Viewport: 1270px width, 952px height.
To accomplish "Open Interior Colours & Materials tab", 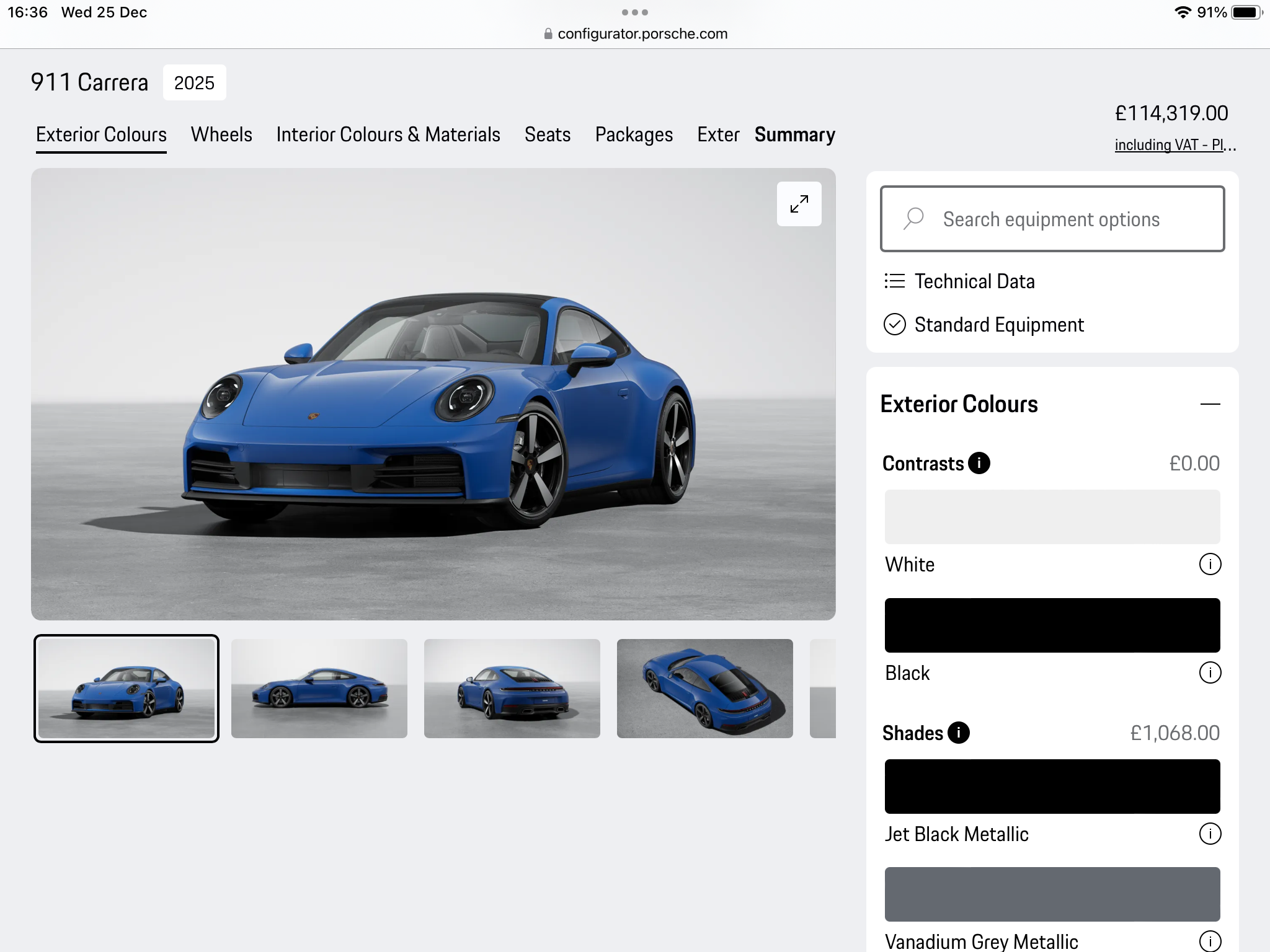I will [388, 134].
